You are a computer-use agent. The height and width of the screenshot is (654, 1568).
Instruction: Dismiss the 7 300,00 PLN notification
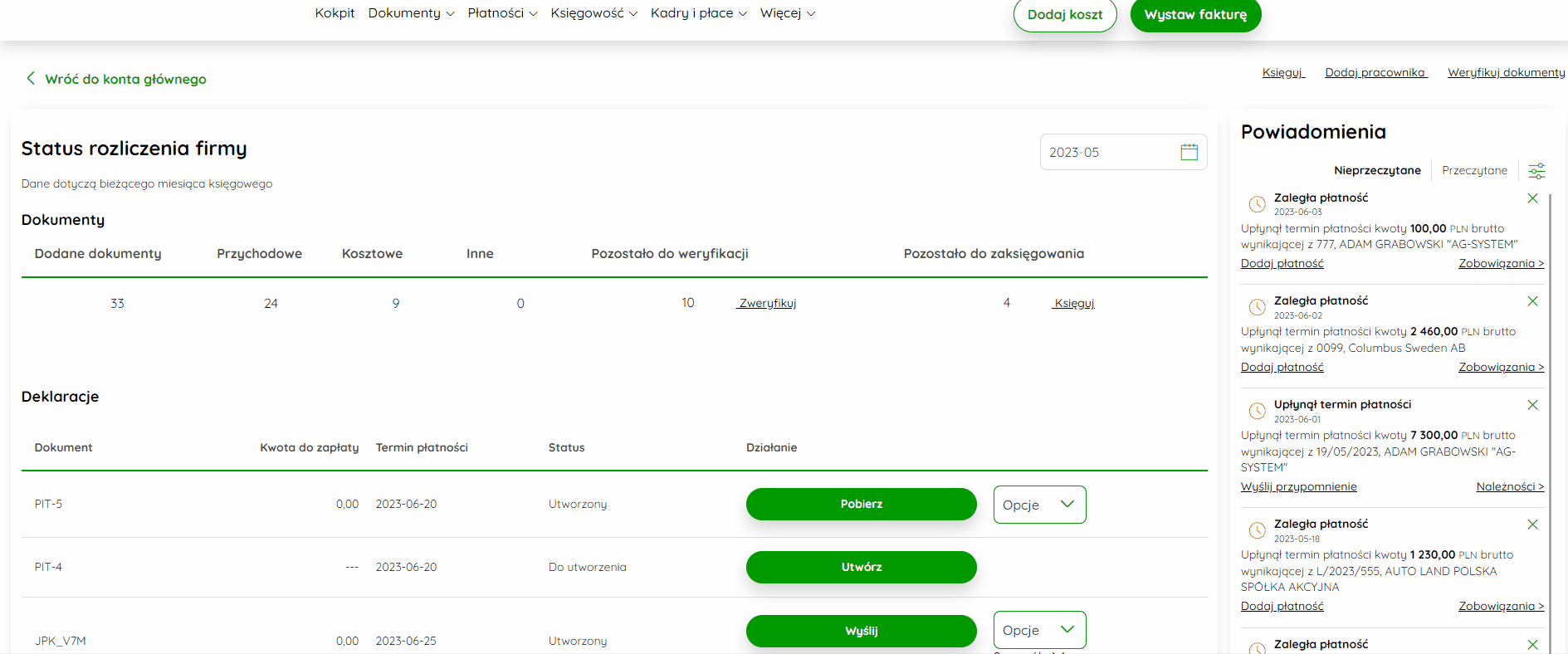click(1532, 405)
